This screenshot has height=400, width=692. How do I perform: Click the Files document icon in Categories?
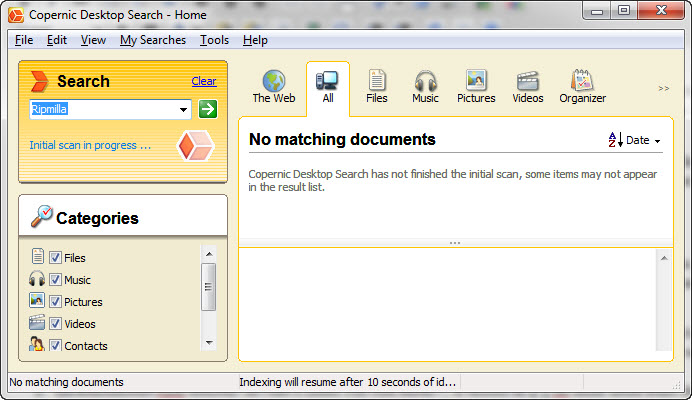38,256
